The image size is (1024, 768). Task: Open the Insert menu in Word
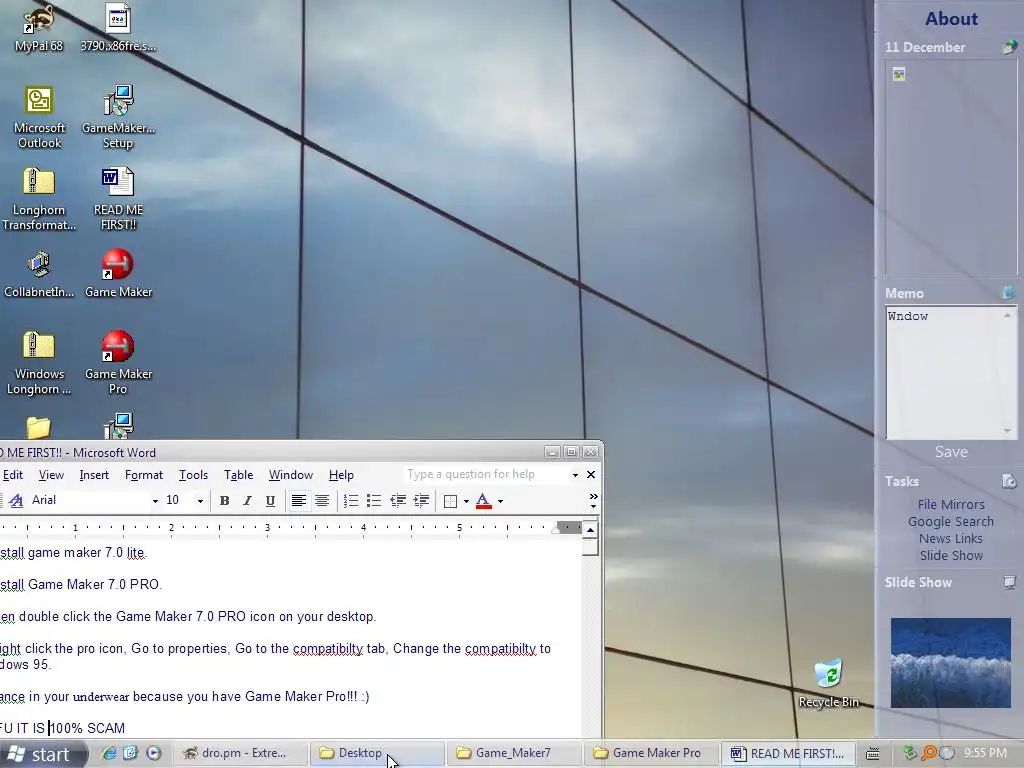click(x=94, y=475)
